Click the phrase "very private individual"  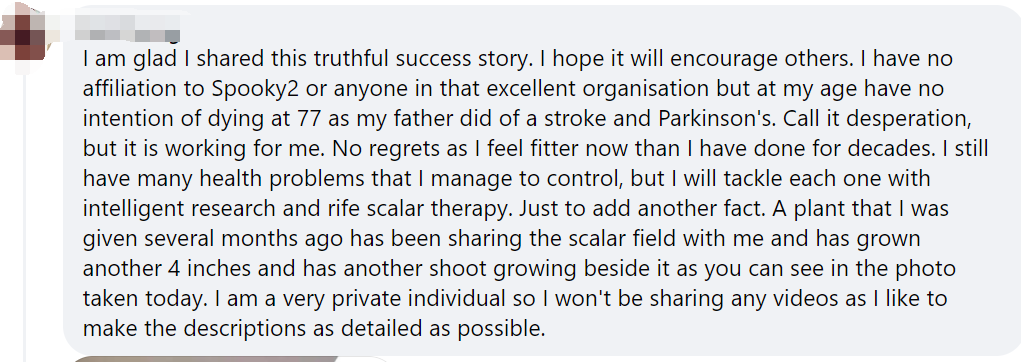point(417,298)
